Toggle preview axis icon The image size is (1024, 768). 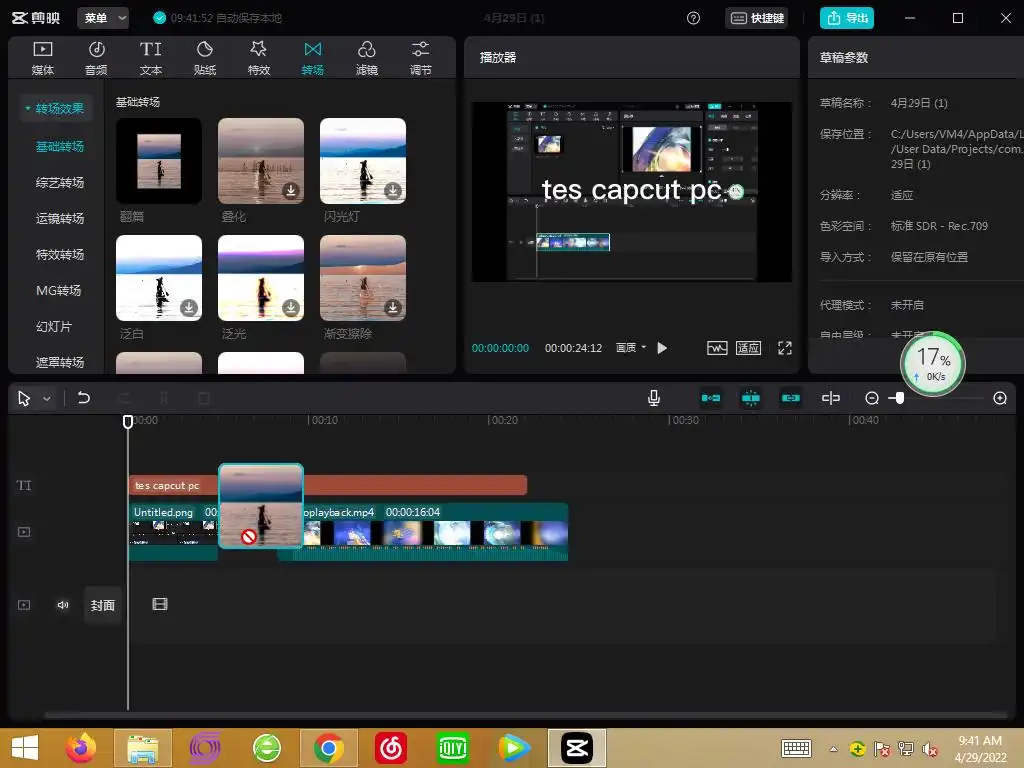coord(831,398)
